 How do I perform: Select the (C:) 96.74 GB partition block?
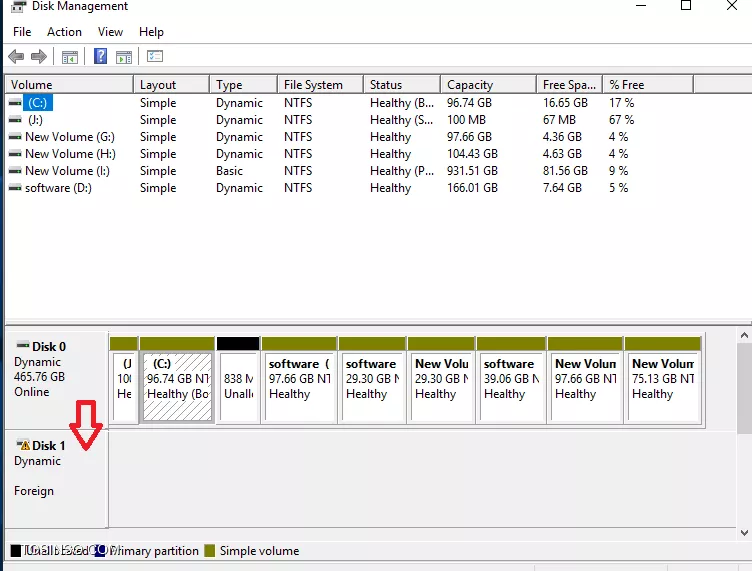pos(177,380)
